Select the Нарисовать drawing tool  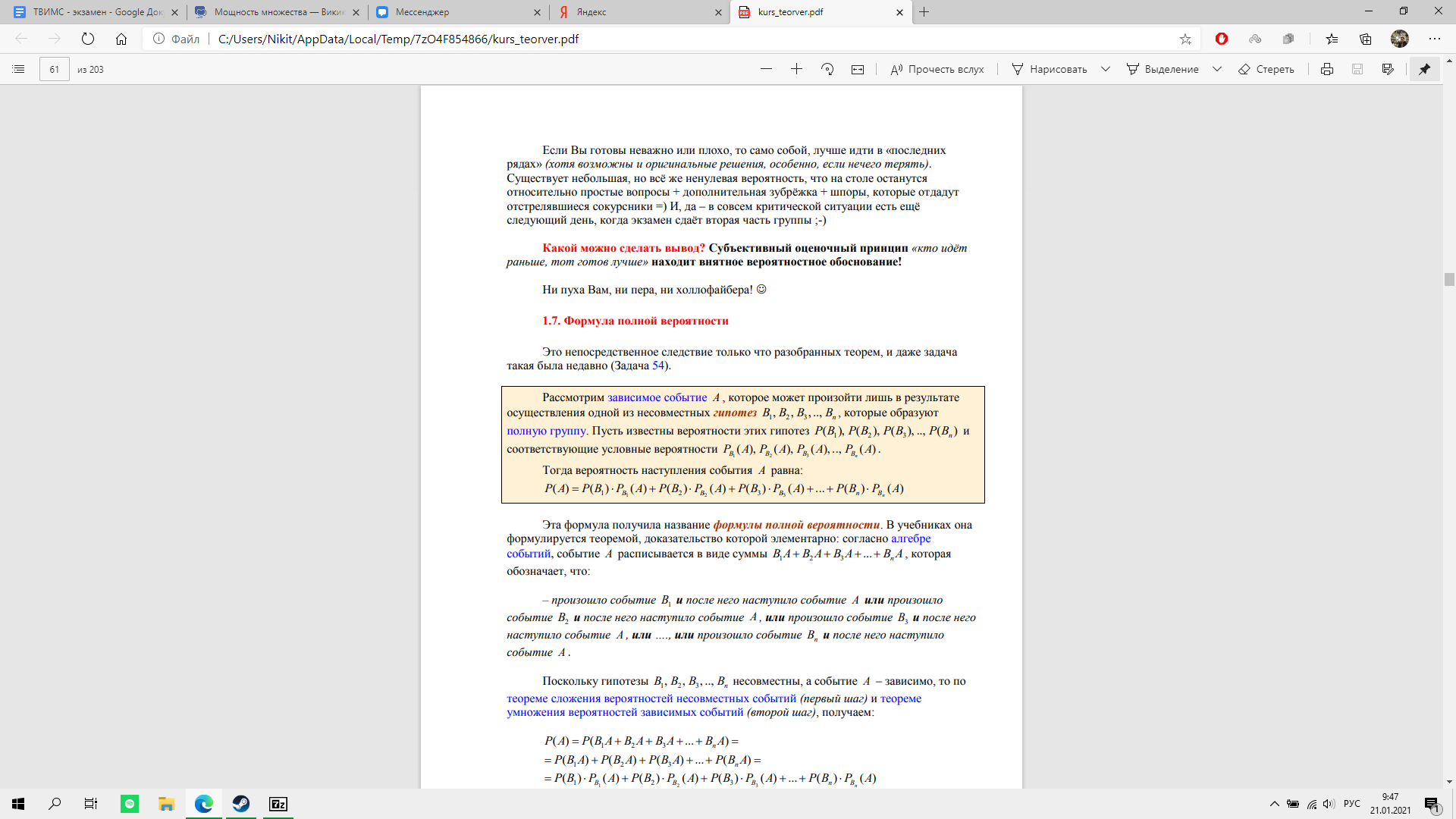(x=1050, y=69)
